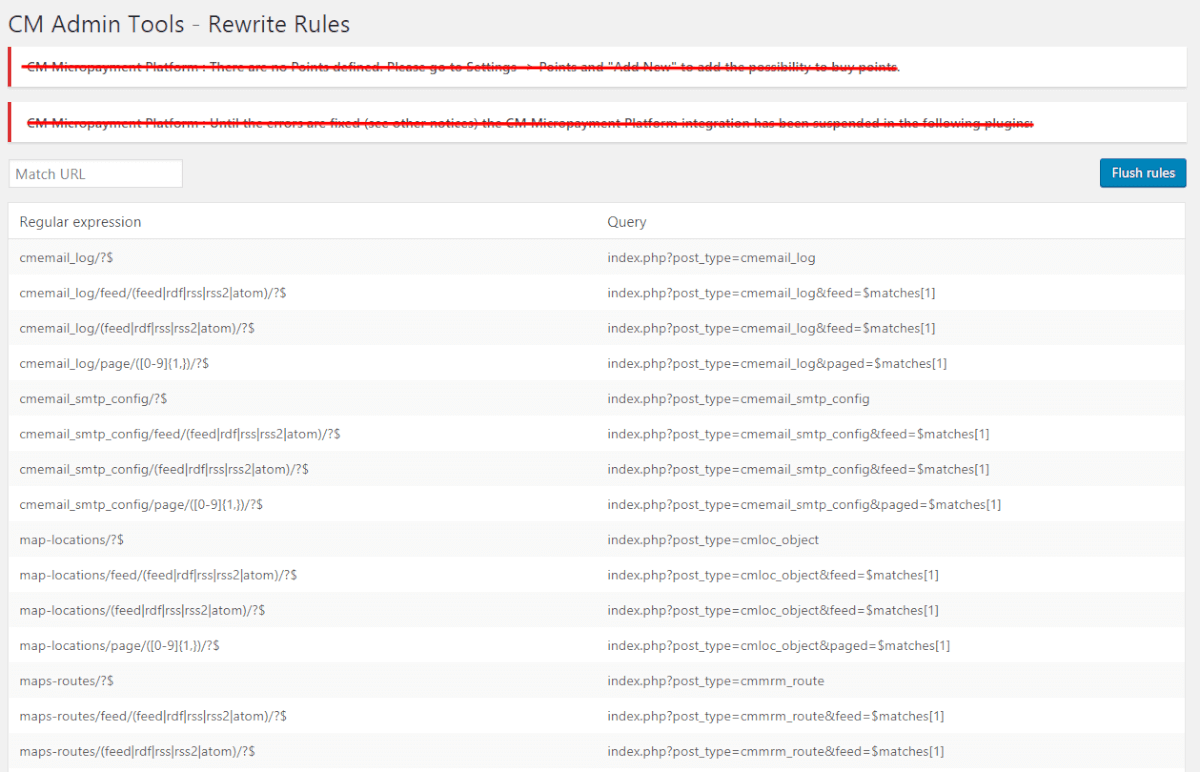Select the cmemail_smtp_config/page/ regular expression

click(141, 505)
